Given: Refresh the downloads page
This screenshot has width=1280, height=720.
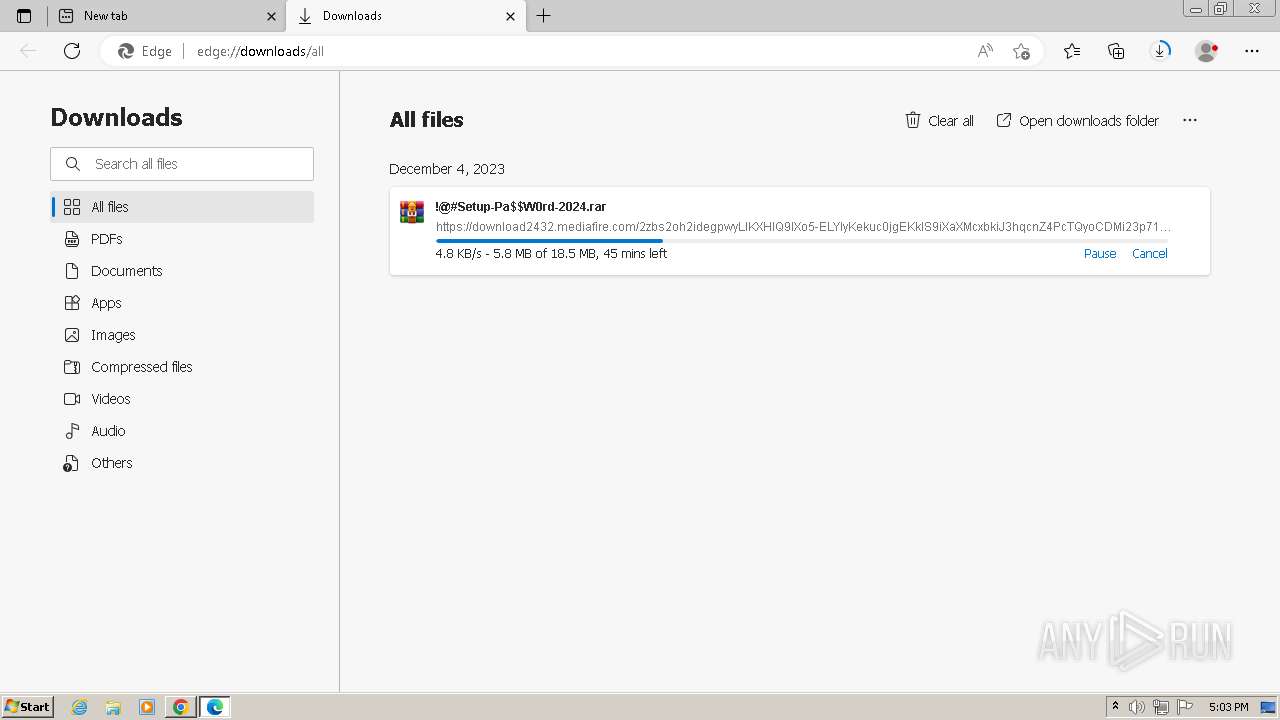Looking at the screenshot, I should pyautogui.click(x=72, y=51).
